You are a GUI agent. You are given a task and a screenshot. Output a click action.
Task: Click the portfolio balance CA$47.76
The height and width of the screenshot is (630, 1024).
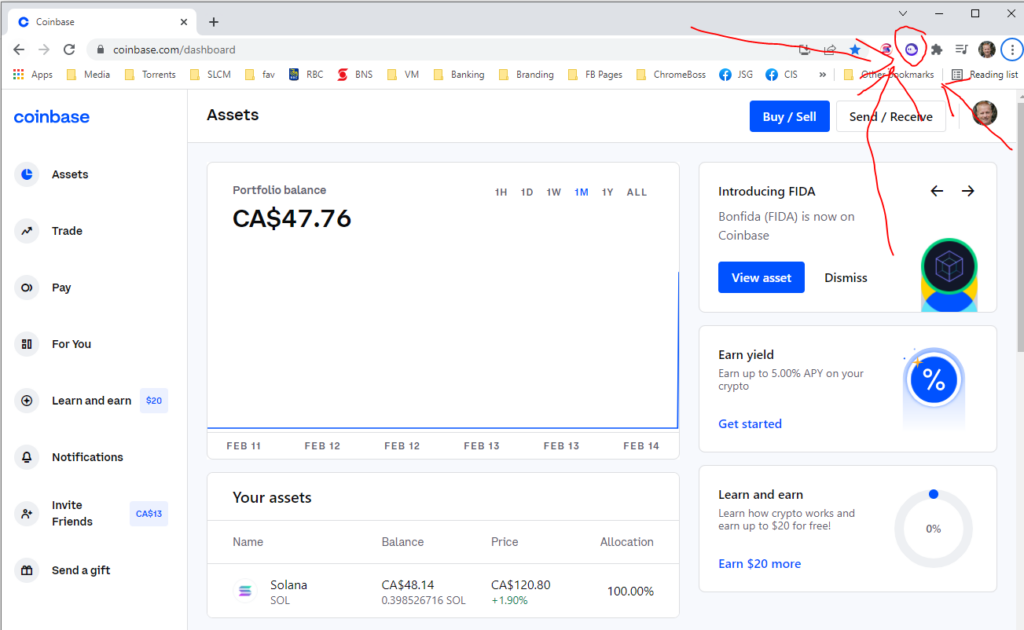(x=292, y=219)
